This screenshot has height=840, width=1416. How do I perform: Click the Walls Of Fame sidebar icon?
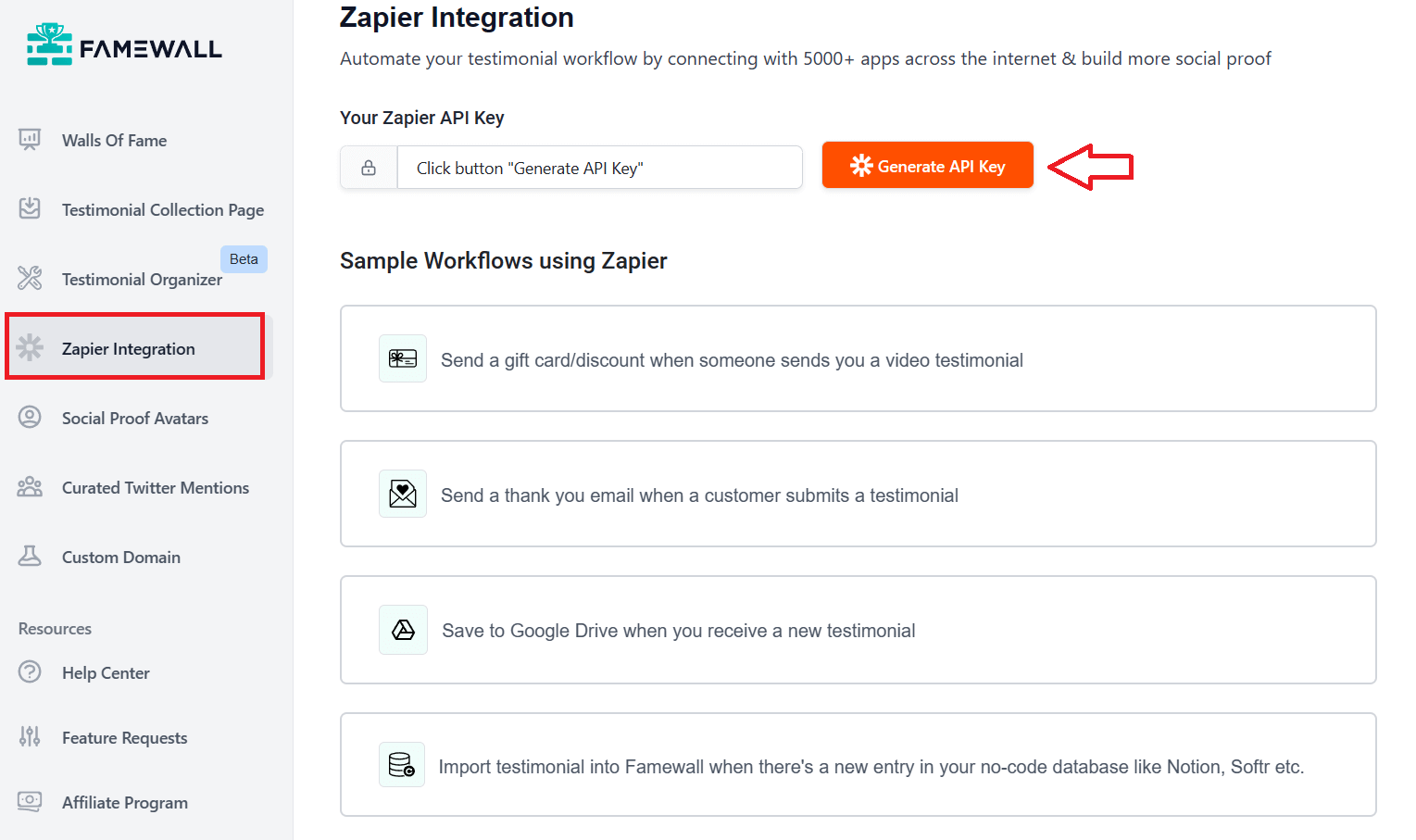pos(30,140)
